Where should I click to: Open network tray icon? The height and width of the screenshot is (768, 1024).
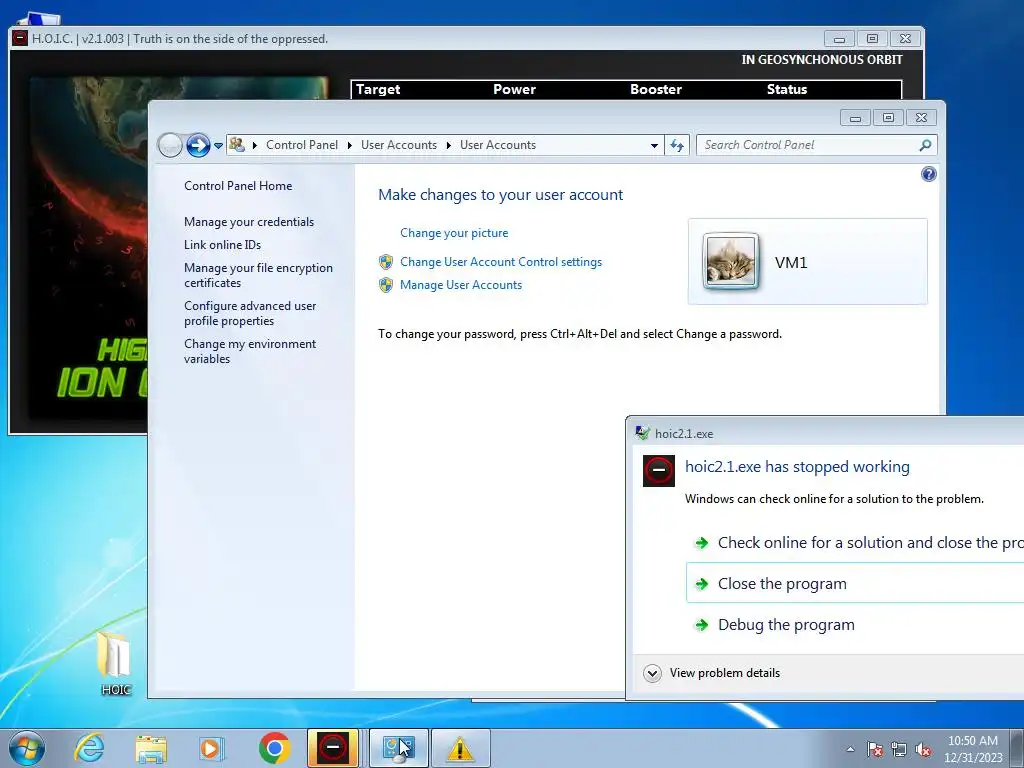[x=899, y=749]
